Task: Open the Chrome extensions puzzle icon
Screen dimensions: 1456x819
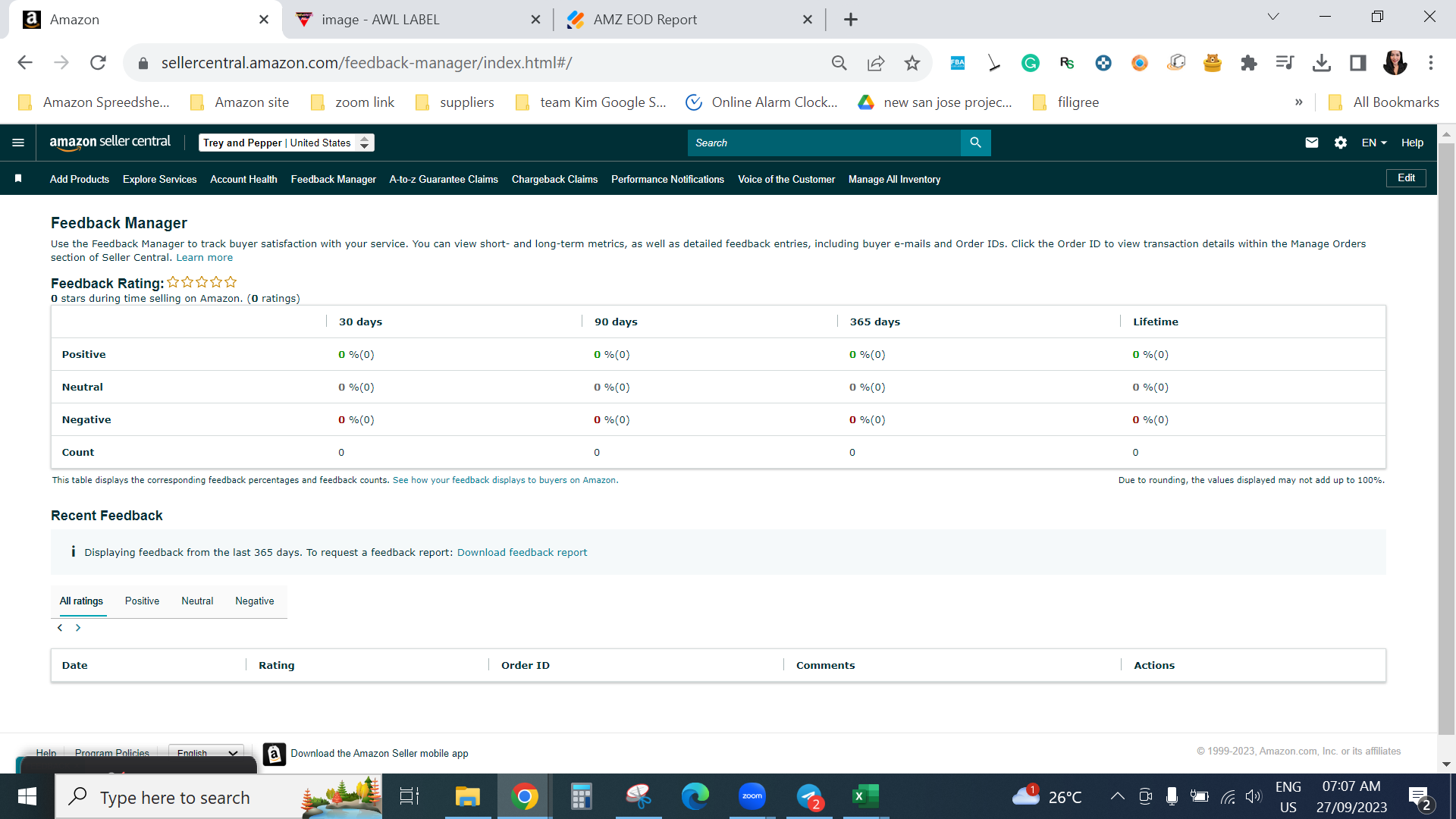Action: pos(1248,63)
